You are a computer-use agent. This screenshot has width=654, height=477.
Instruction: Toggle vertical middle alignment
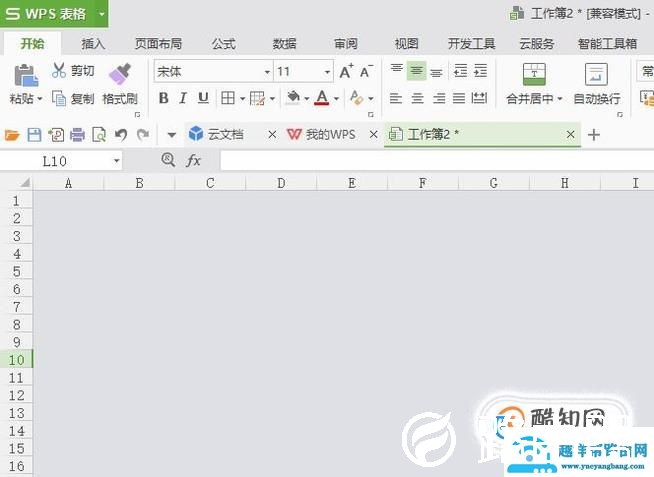click(416, 71)
